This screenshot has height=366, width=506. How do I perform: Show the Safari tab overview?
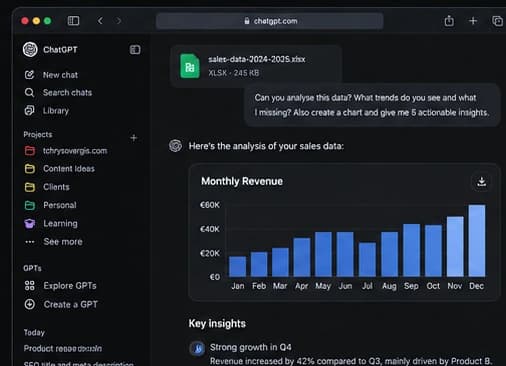497,21
